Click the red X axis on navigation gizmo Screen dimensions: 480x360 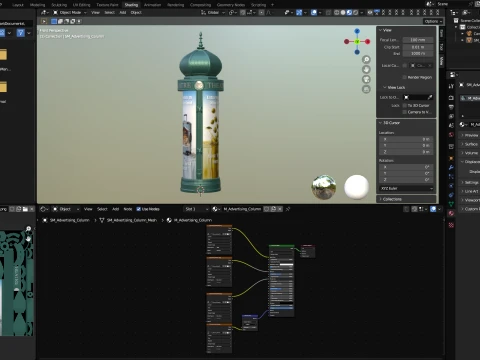(x=367, y=41)
